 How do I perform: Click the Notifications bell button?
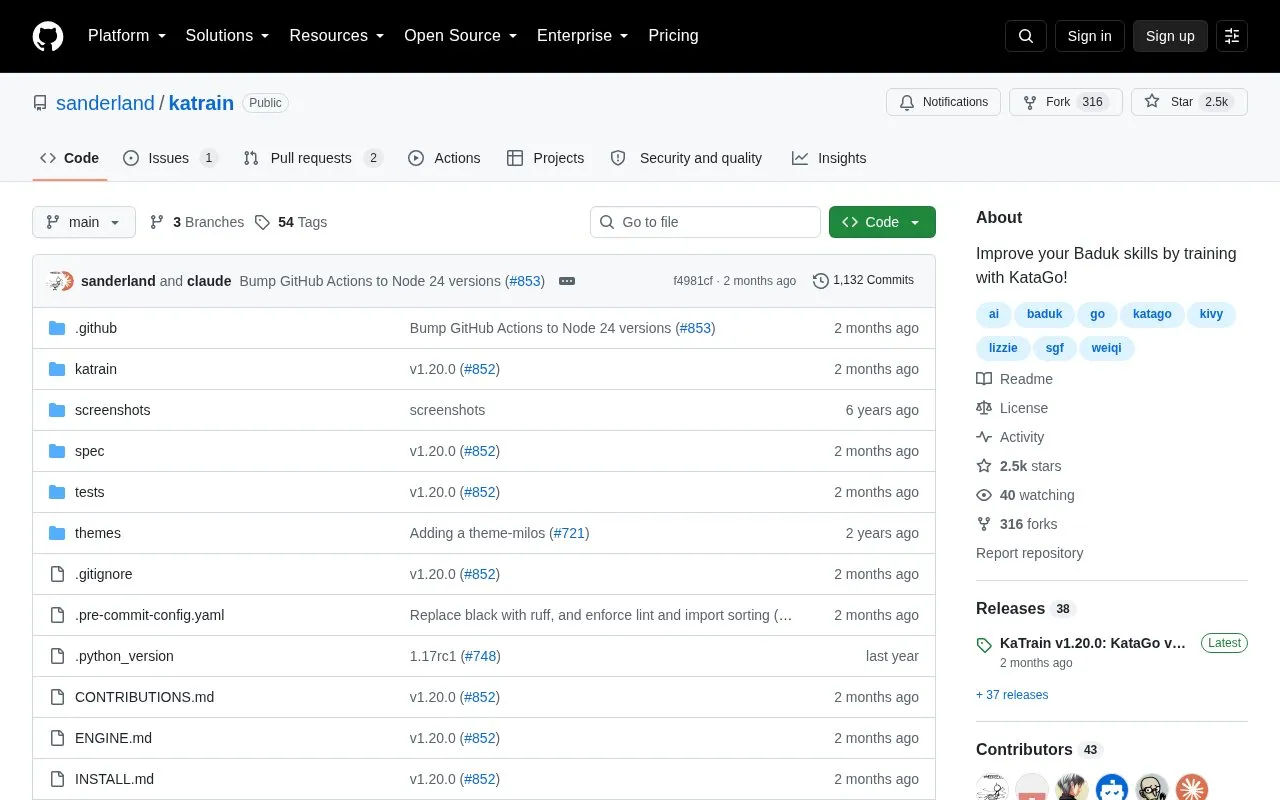(943, 102)
